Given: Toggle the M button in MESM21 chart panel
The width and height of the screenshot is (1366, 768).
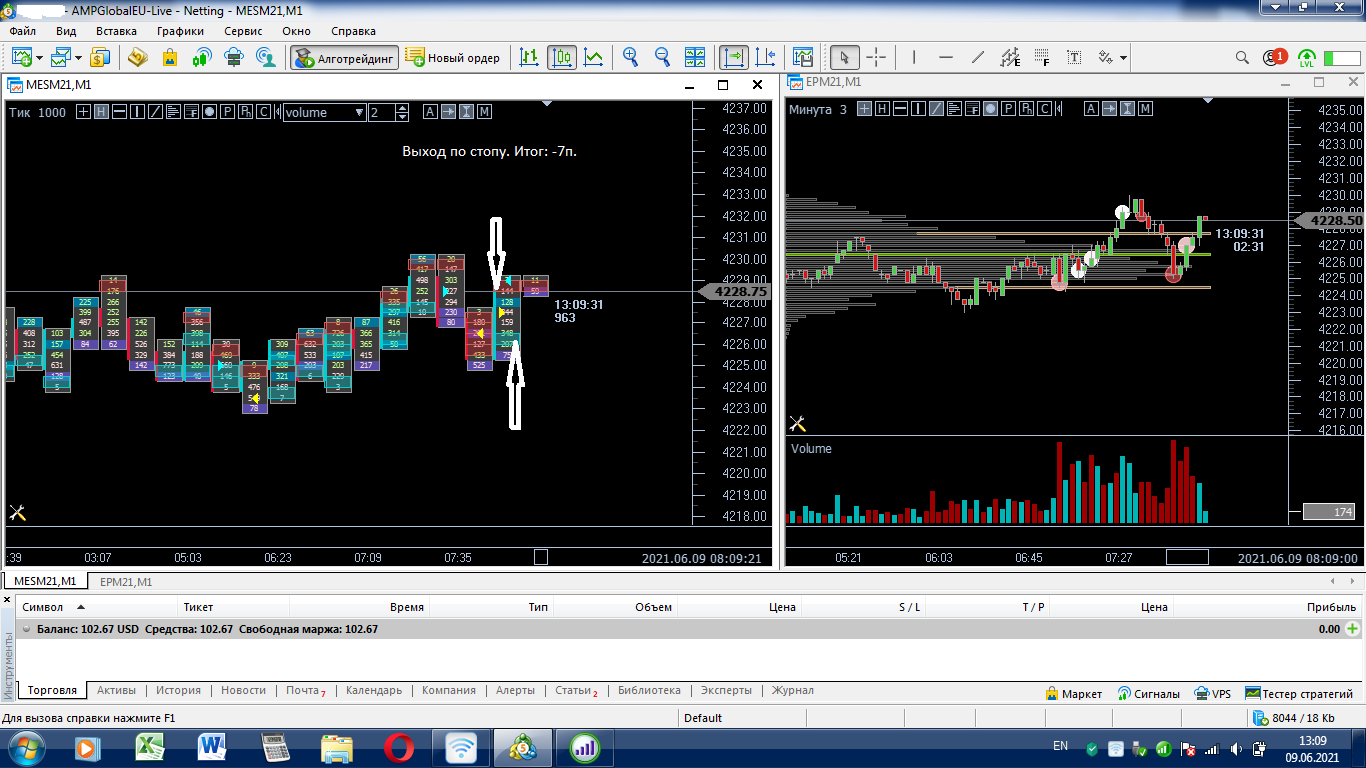Looking at the screenshot, I should click(x=484, y=112).
